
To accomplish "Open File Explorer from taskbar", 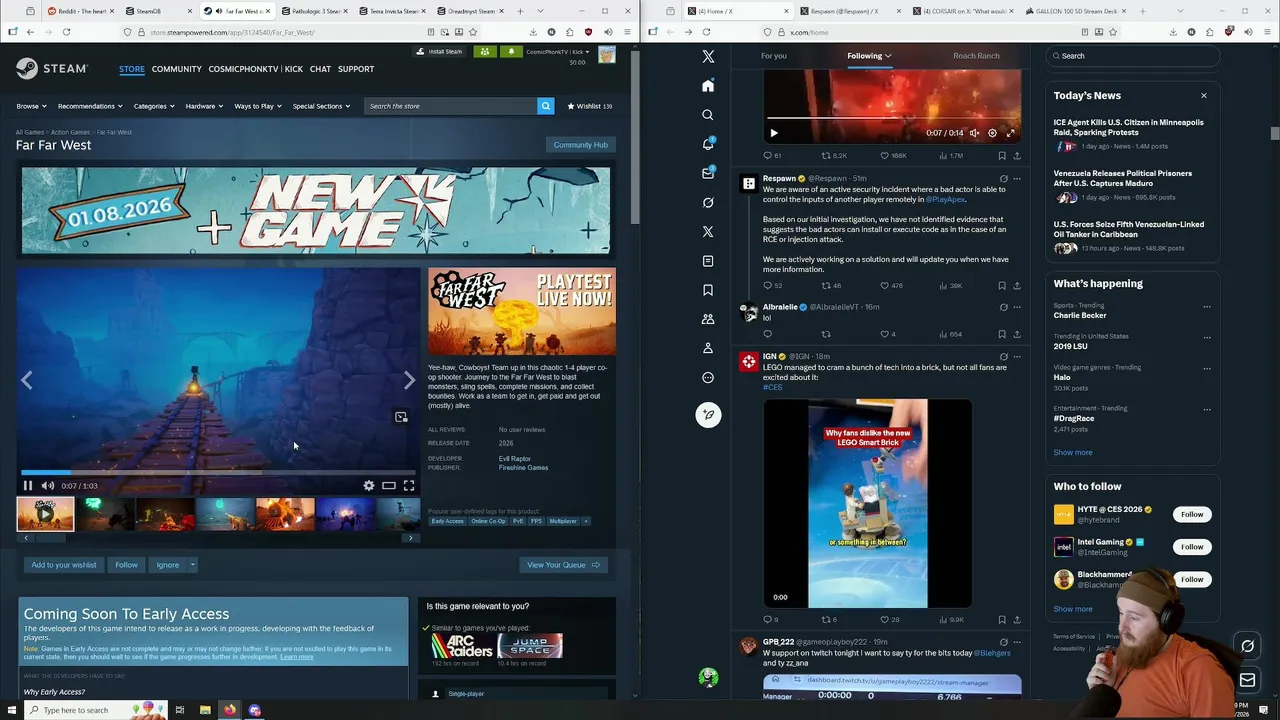I will 205,710.
